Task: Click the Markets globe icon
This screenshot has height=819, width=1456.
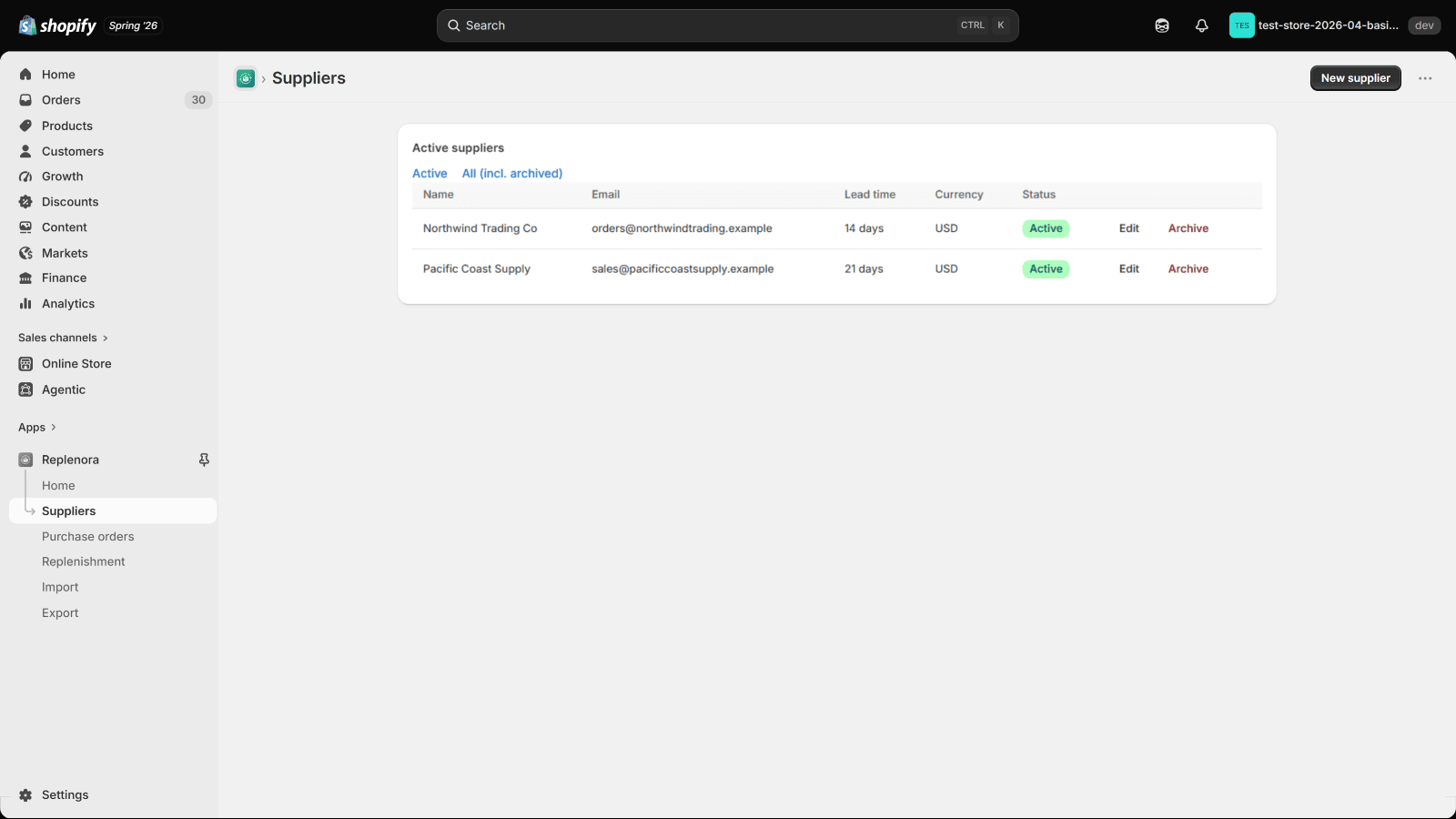Action: [x=25, y=253]
